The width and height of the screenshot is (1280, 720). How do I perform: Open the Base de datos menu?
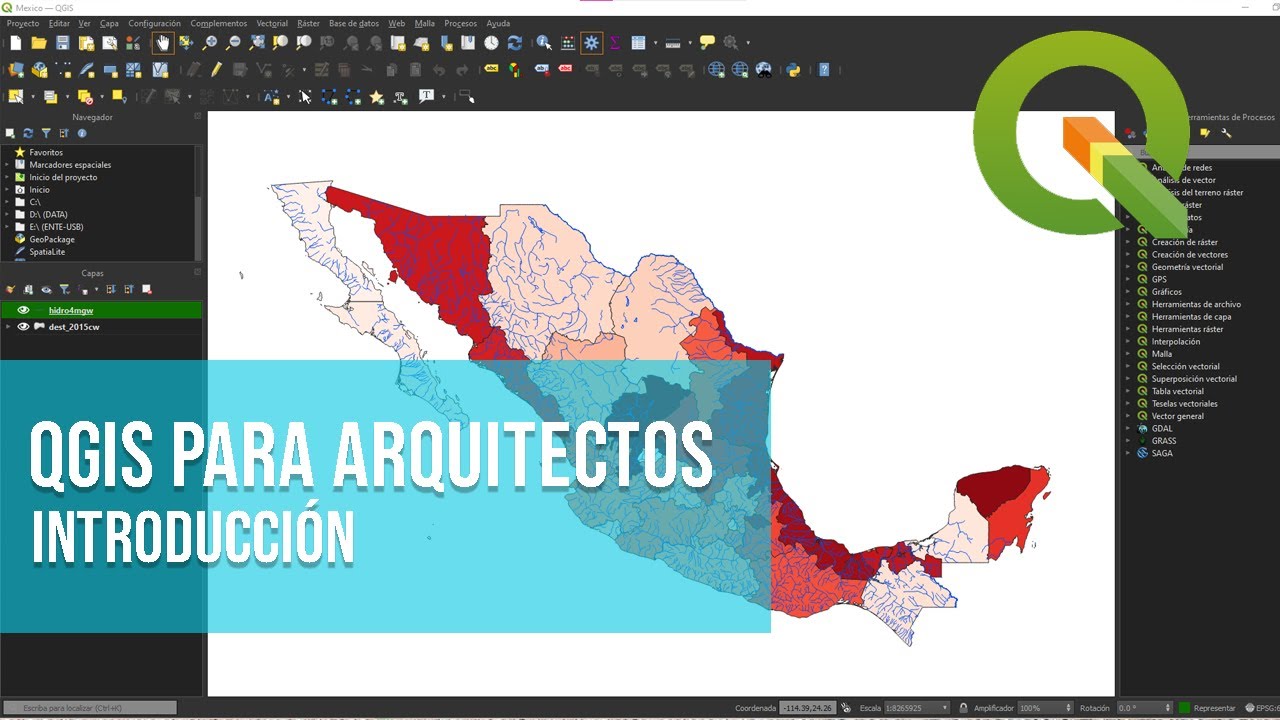click(354, 23)
